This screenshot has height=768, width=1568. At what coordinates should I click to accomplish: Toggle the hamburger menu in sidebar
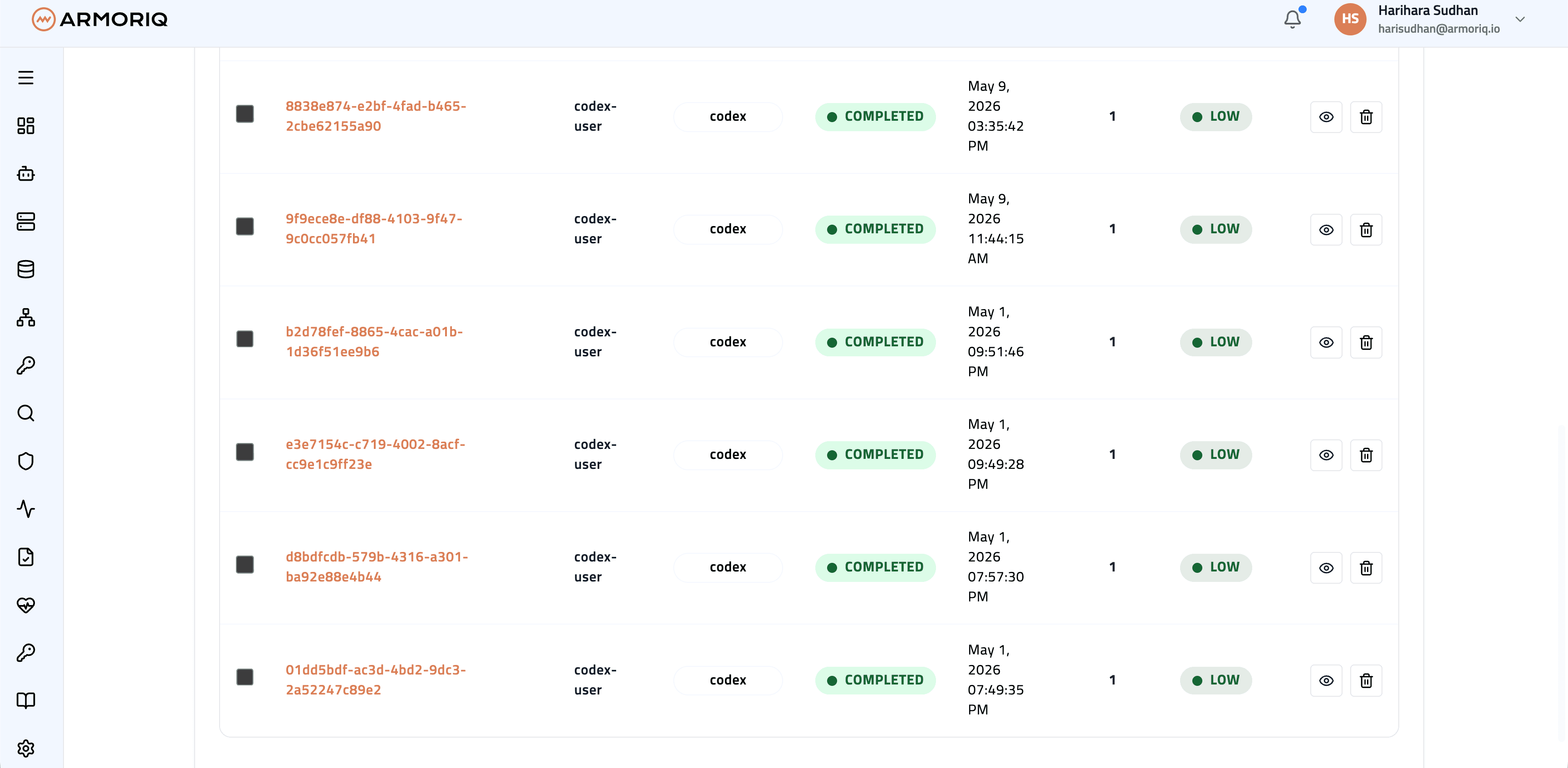(25, 77)
